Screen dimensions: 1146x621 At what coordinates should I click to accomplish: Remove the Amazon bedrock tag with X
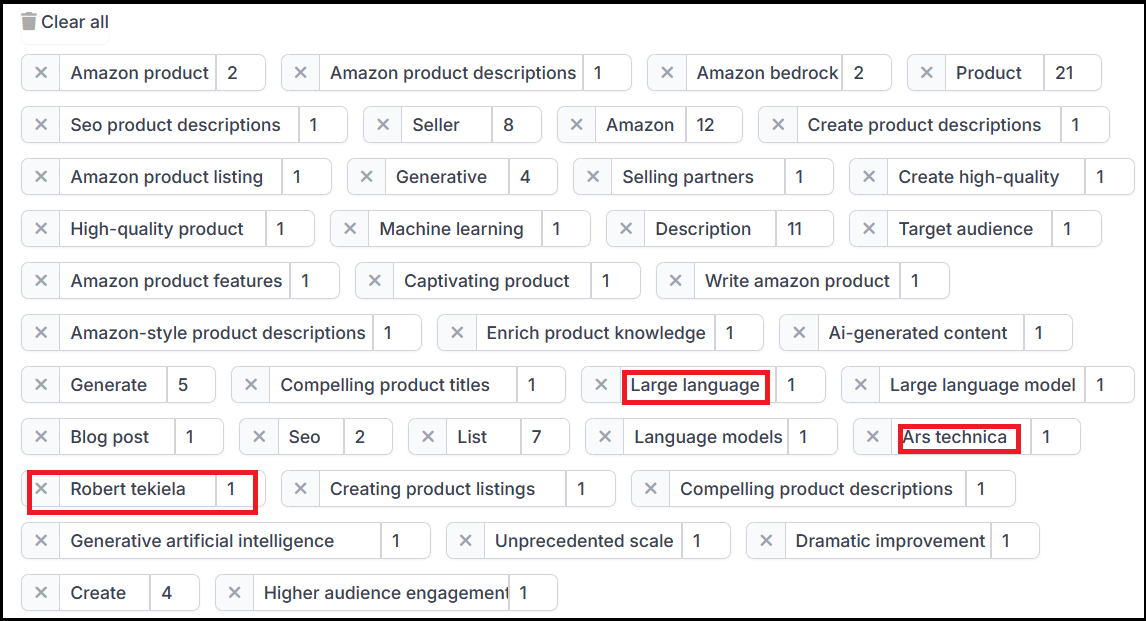(666, 72)
